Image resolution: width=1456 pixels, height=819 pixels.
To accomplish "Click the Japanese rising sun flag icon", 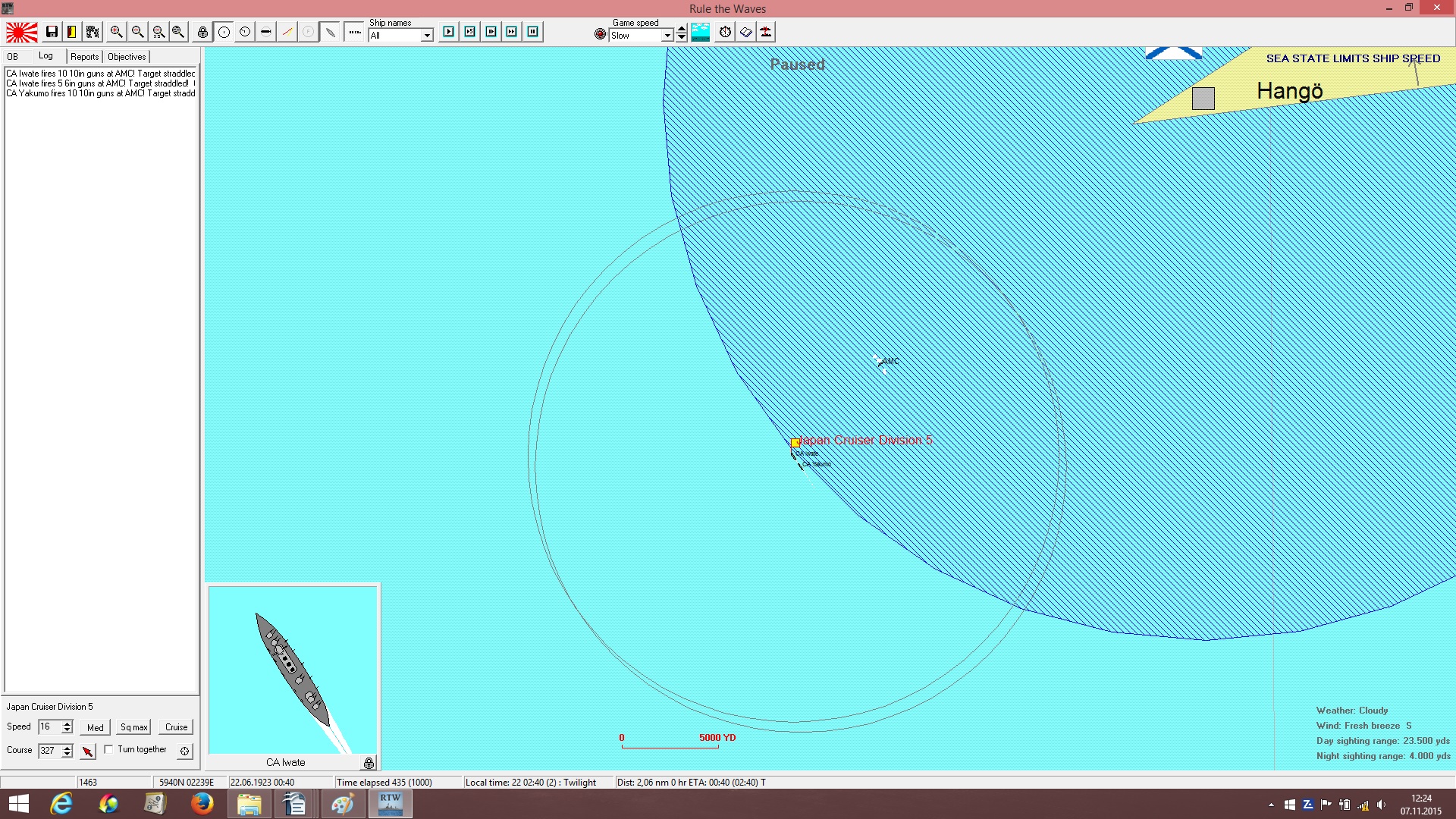I will click(22, 32).
